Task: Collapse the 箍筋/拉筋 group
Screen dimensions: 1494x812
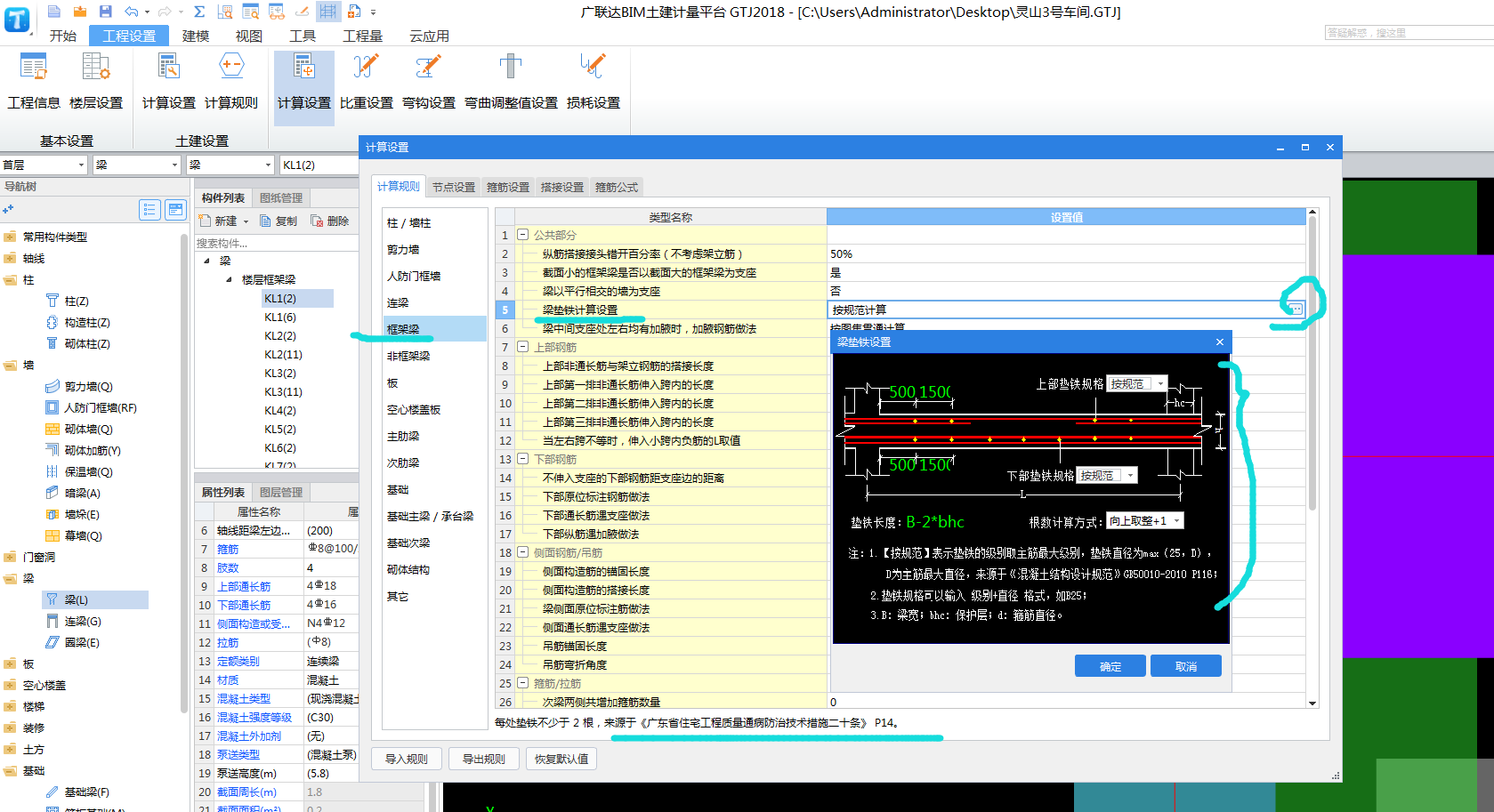Action: tap(522, 683)
